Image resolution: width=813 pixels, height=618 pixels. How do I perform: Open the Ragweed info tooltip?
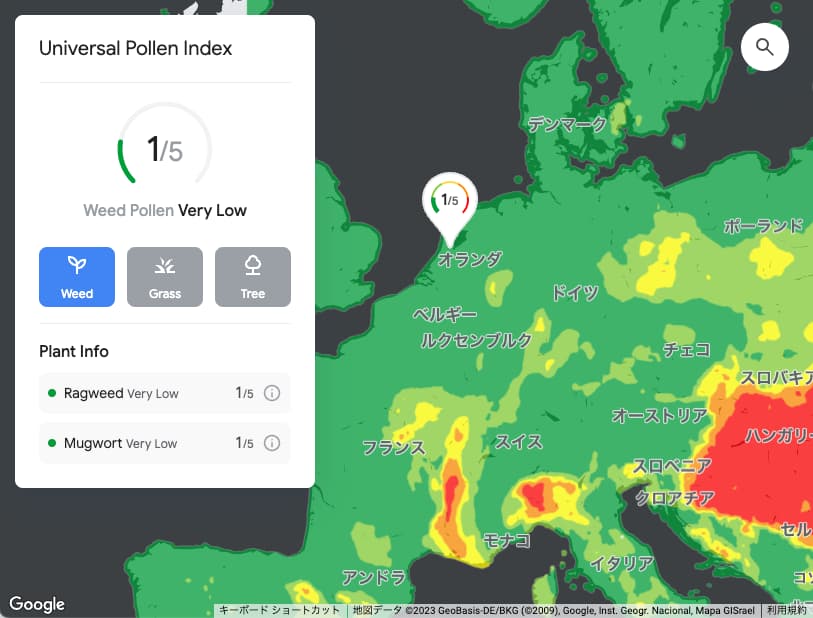point(271,393)
